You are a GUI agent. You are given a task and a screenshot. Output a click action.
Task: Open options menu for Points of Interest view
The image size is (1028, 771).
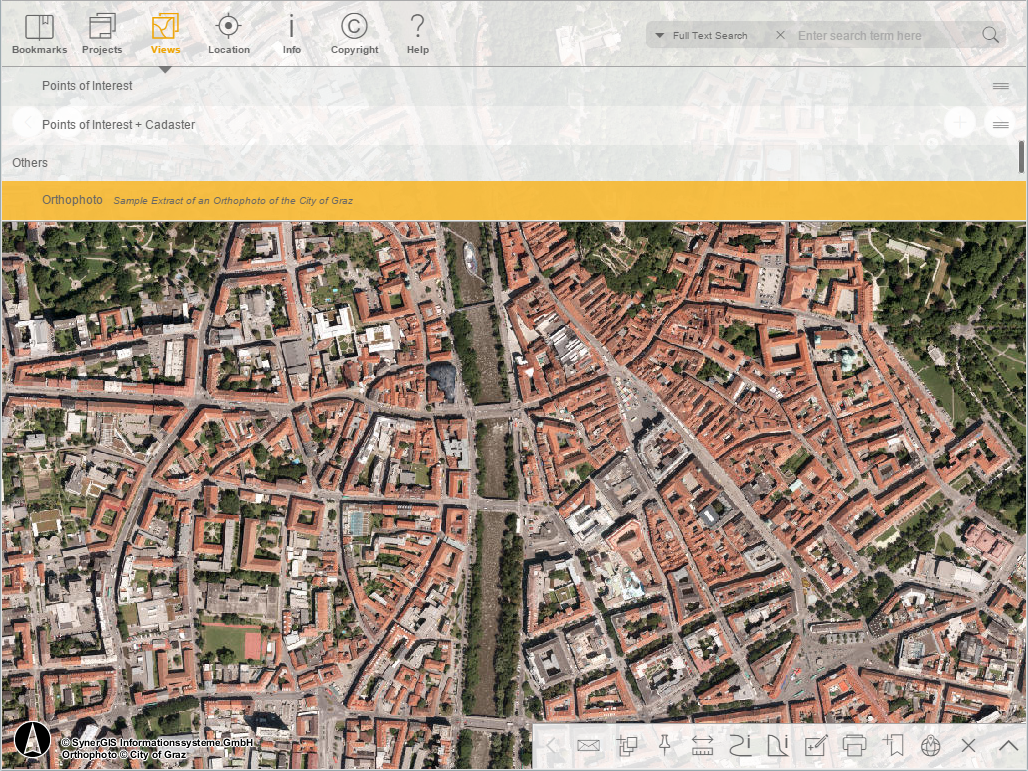pyautogui.click(x=1000, y=85)
